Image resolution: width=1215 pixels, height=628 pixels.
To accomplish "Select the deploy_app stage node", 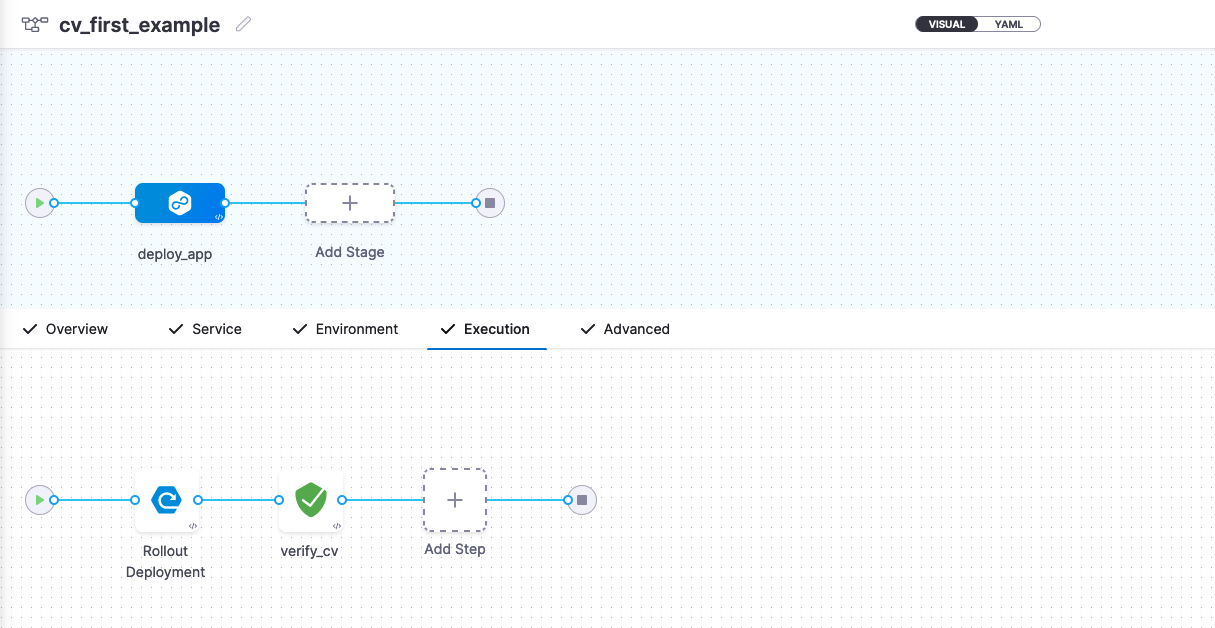I will tap(180, 203).
